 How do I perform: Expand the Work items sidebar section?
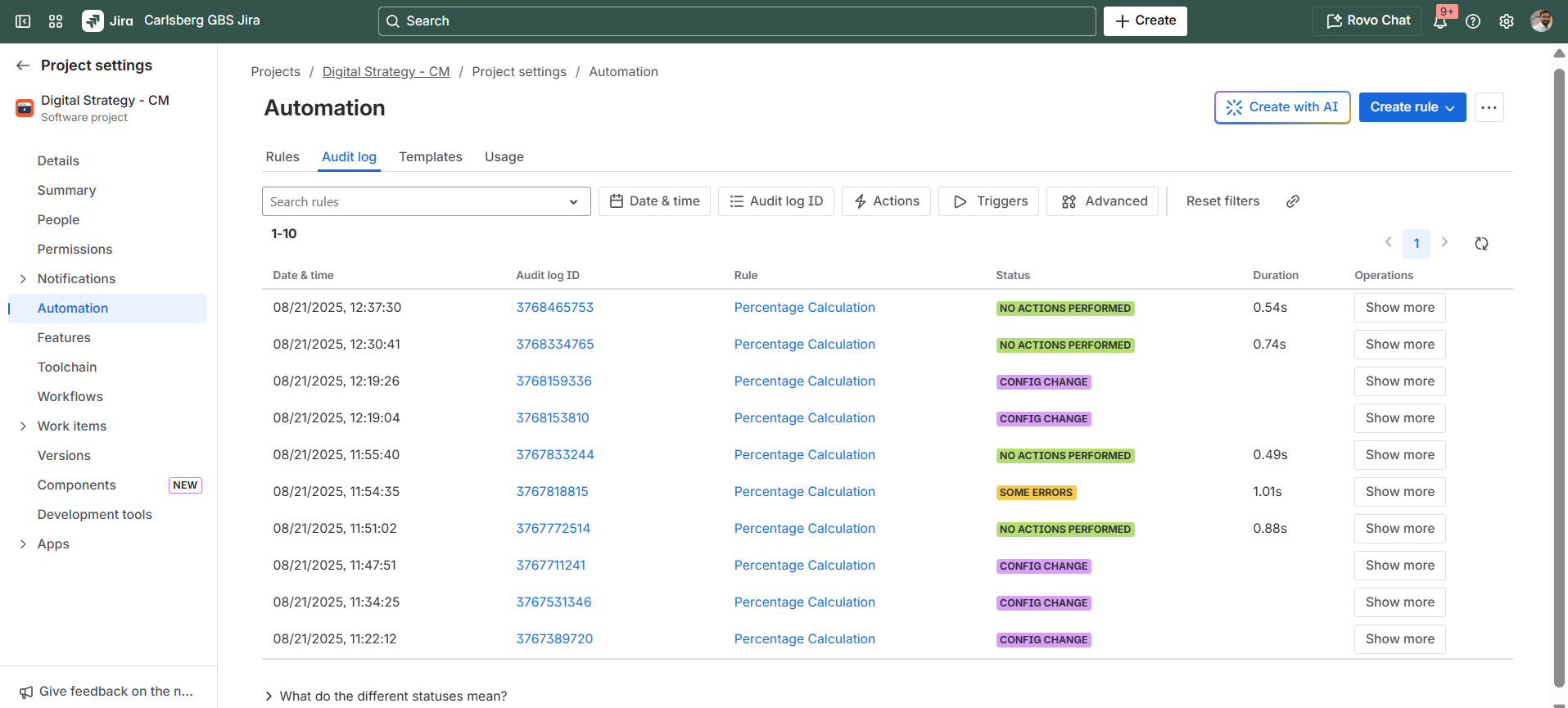pos(23,426)
